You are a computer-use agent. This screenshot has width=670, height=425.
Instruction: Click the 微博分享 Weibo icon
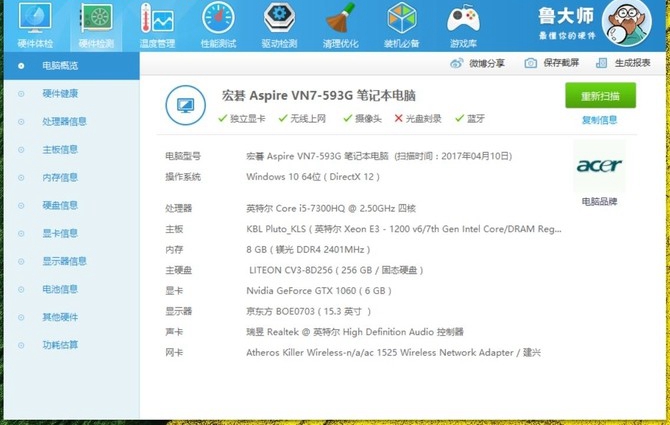[x=456, y=63]
